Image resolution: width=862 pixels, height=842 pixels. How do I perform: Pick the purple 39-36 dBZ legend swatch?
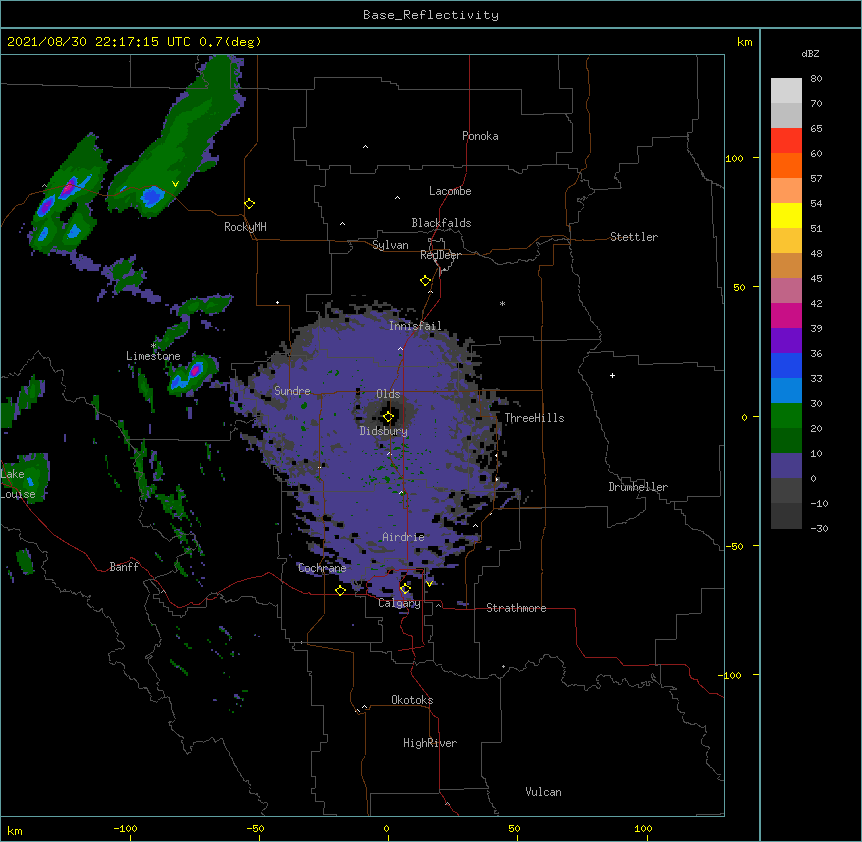click(786, 341)
